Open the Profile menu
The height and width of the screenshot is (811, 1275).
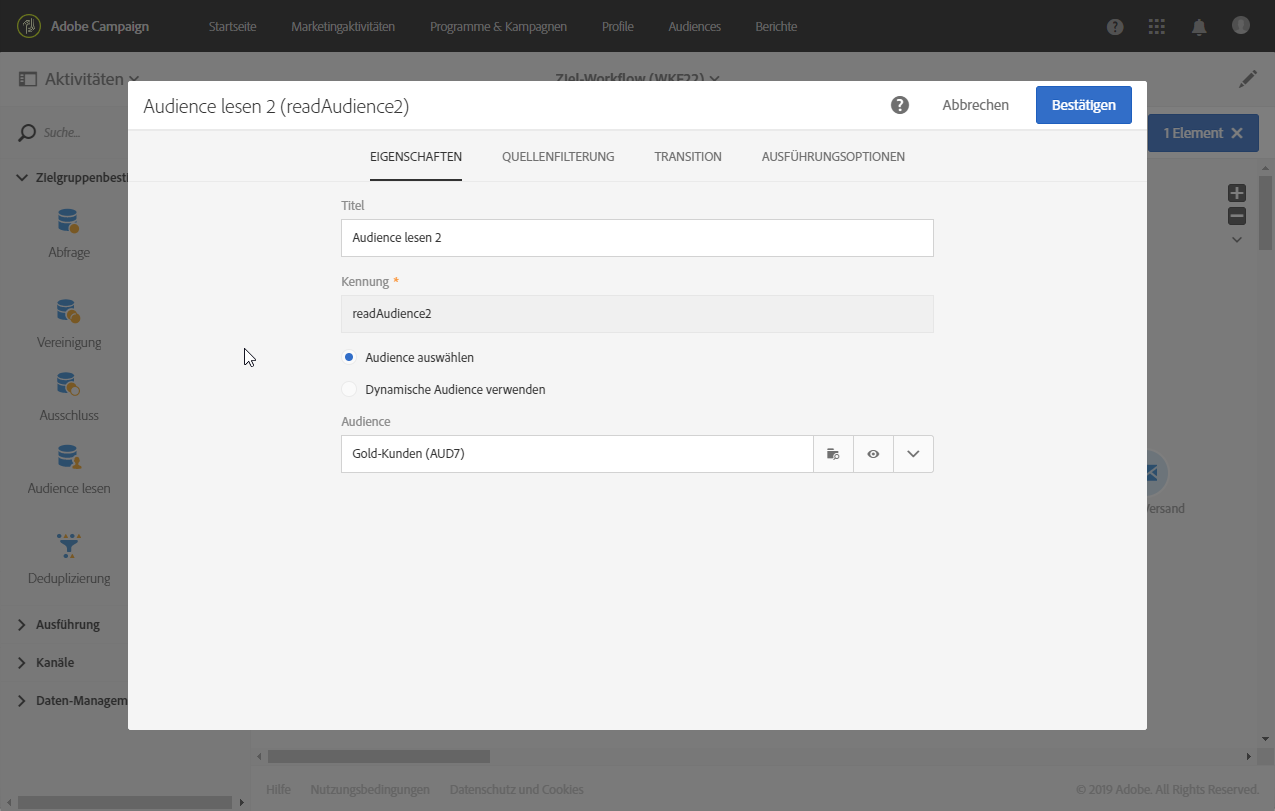[618, 27]
